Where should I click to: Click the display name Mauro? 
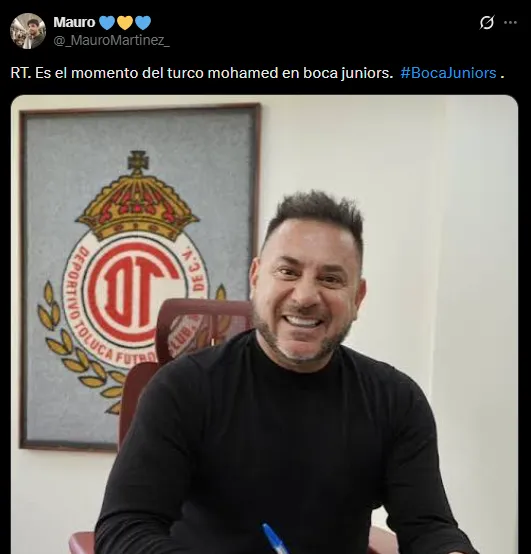coord(74,22)
